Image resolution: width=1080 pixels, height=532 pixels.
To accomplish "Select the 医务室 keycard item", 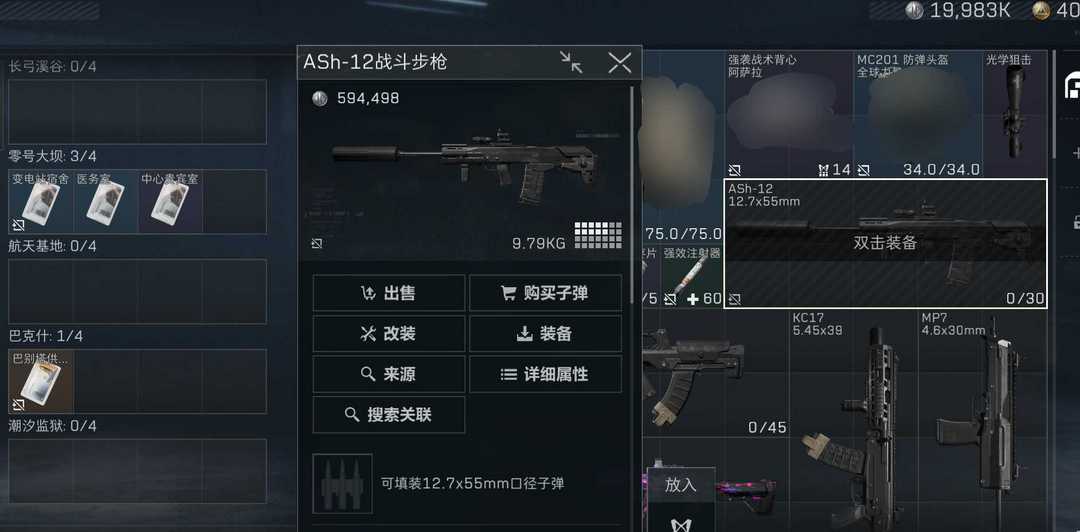I will [x=105, y=201].
